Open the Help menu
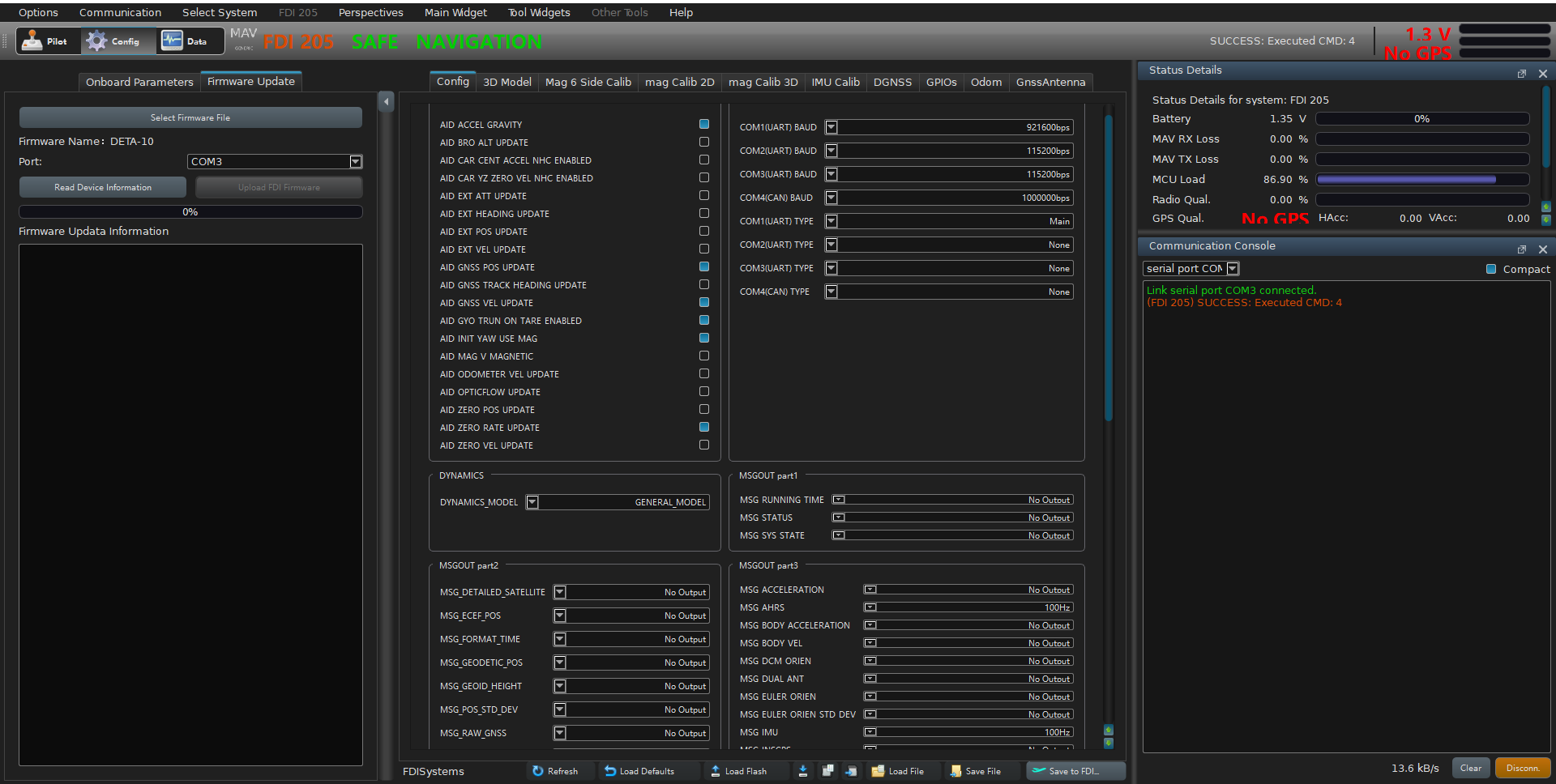Image resolution: width=1556 pixels, height=784 pixels. pos(681,12)
